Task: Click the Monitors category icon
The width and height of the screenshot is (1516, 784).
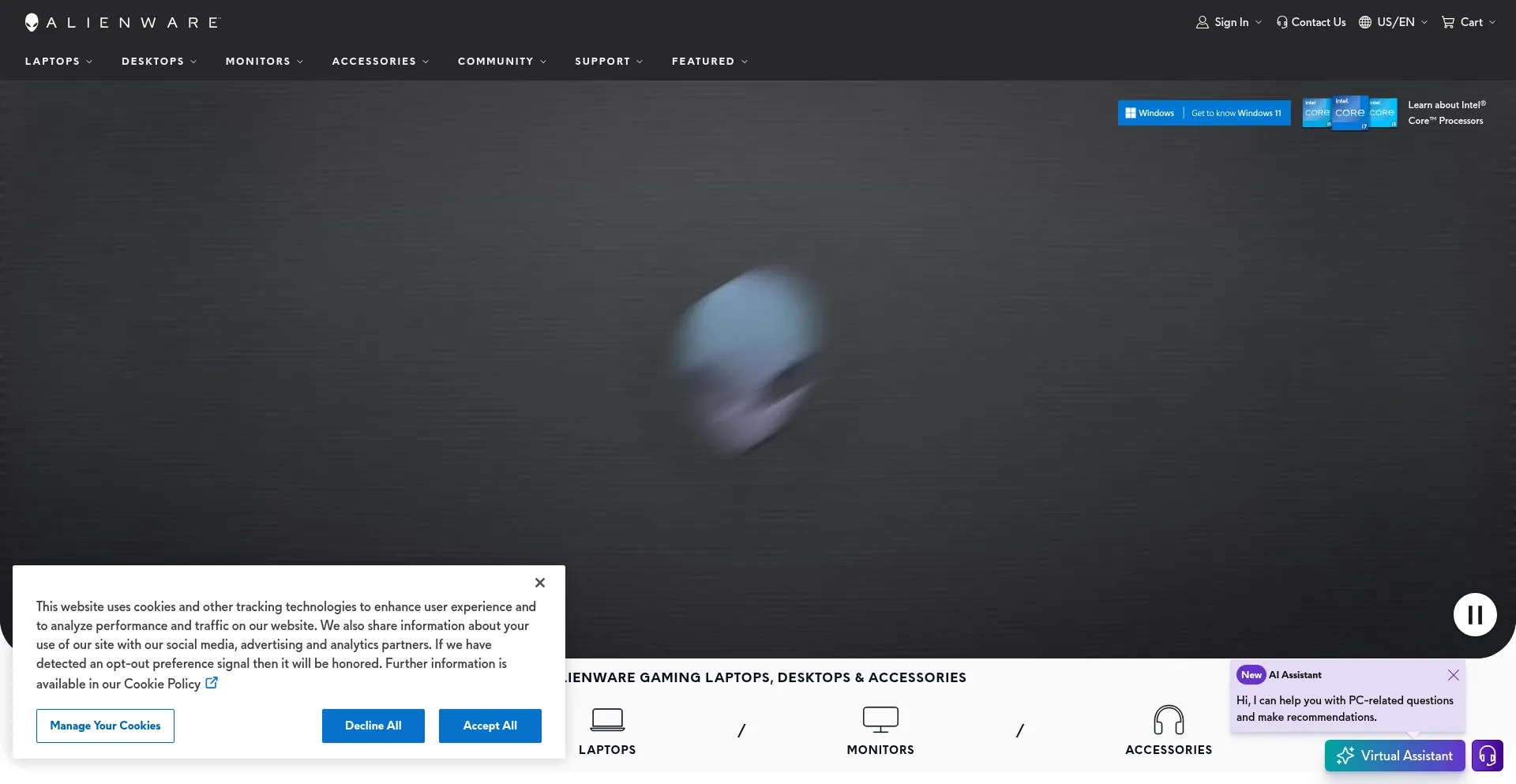Action: click(880, 719)
